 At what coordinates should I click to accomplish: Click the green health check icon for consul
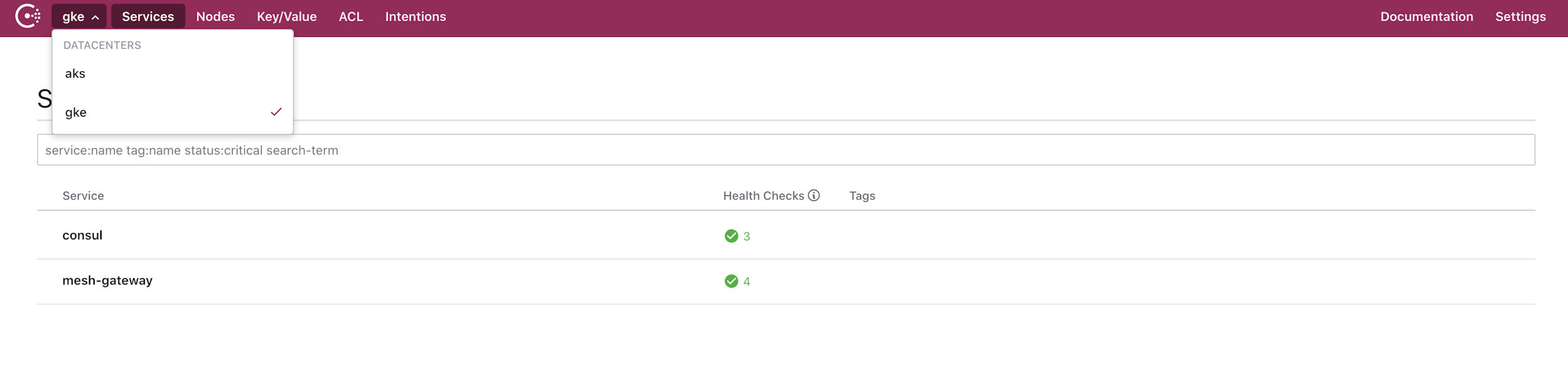pyautogui.click(x=731, y=236)
